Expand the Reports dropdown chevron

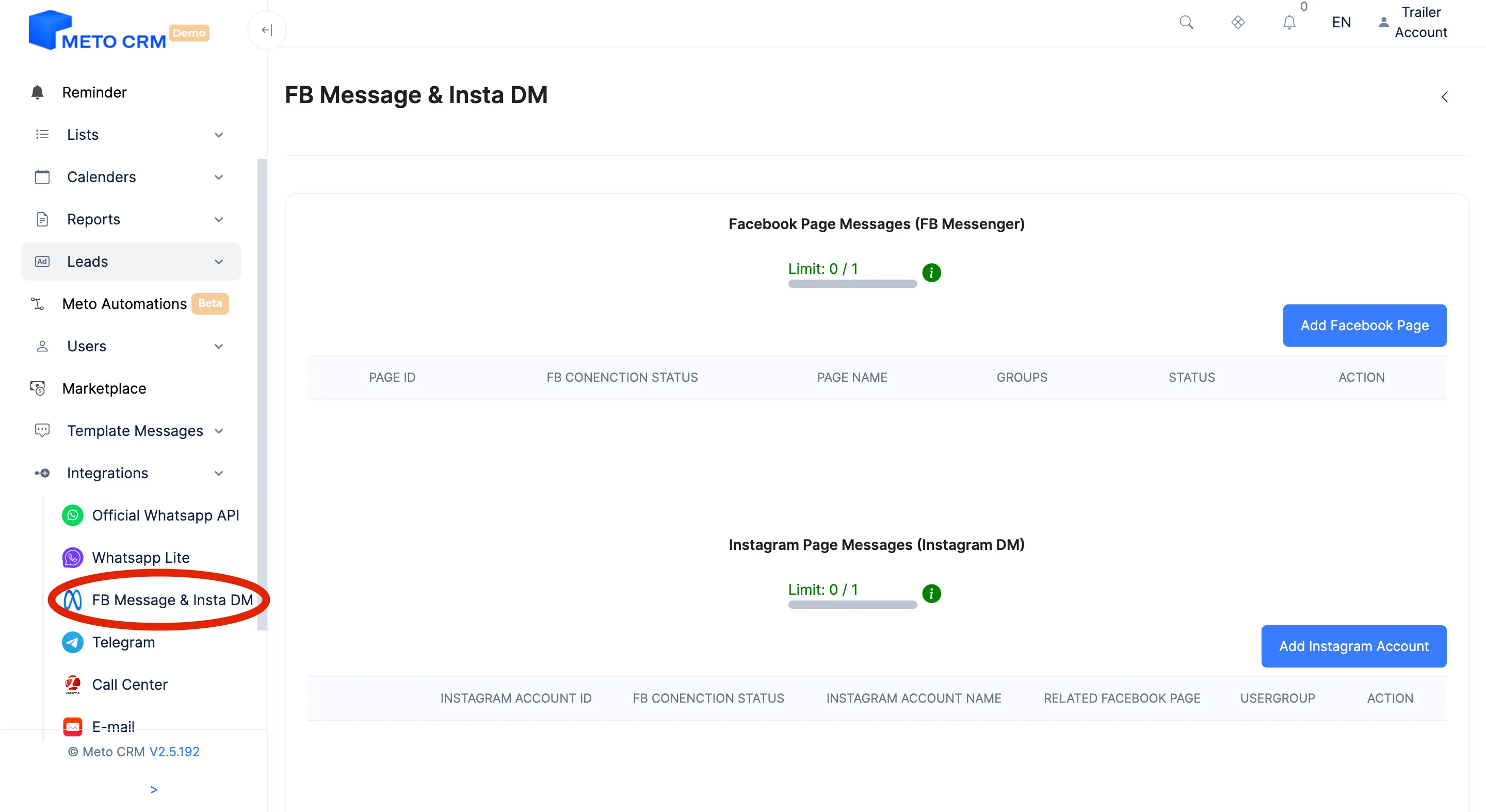[x=219, y=220]
